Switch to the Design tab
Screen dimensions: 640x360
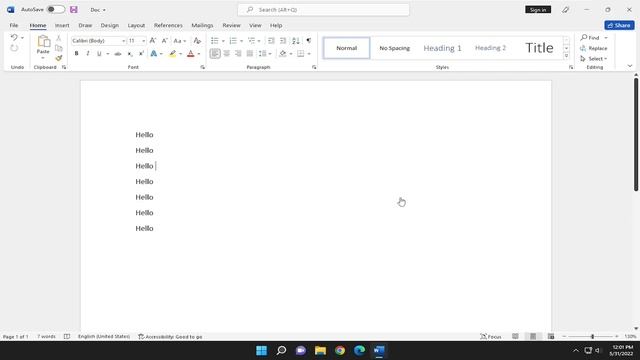pyautogui.click(x=110, y=25)
